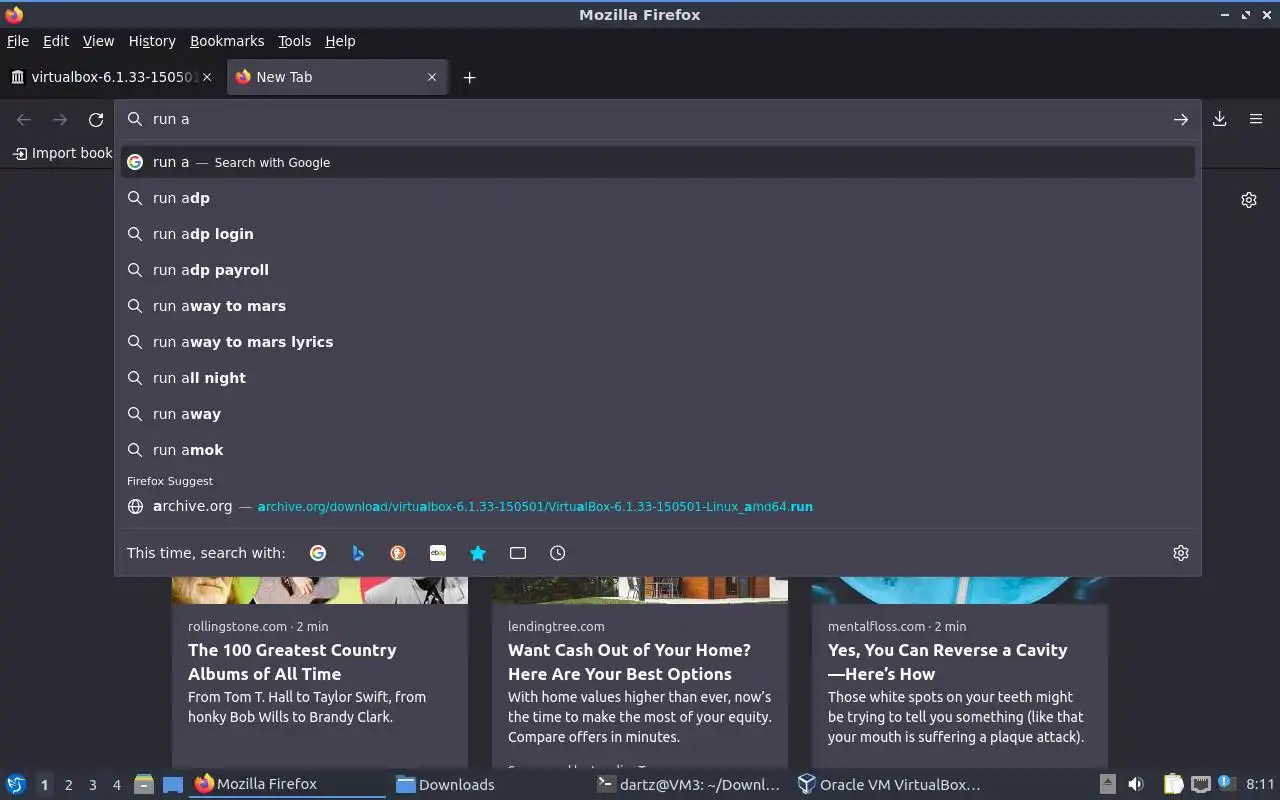Switch to workspace 4 in taskbar
The width and height of the screenshot is (1280, 800).
pos(117,785)
